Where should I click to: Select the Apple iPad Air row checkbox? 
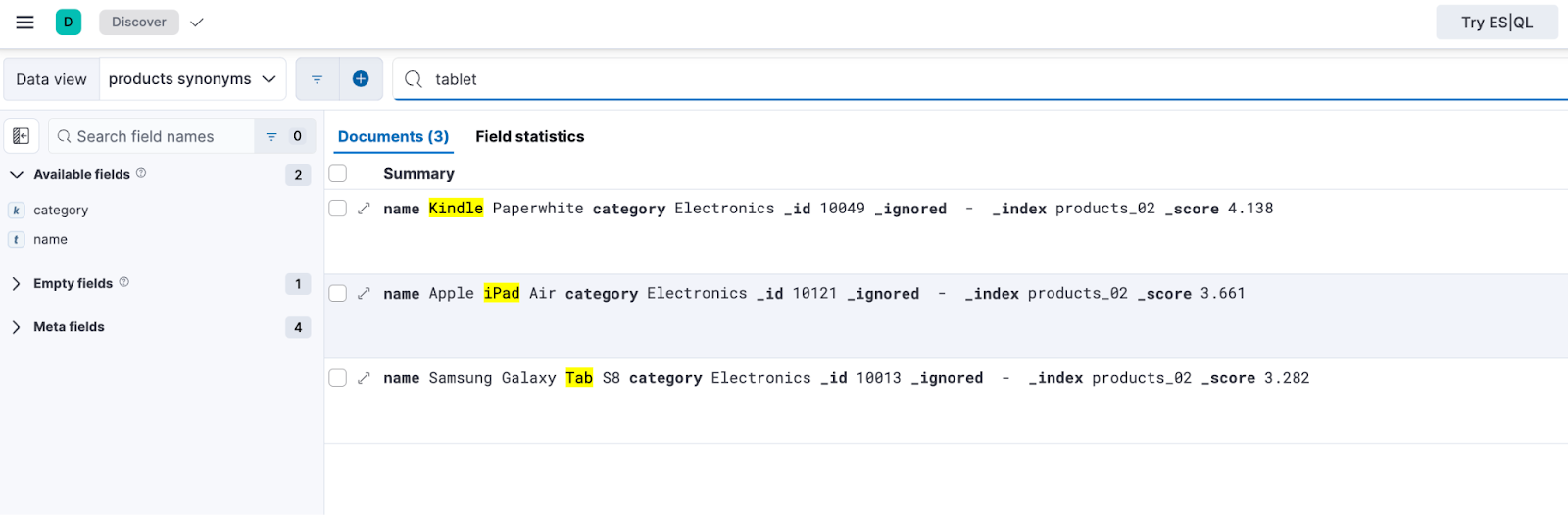[x=338, y=293]
